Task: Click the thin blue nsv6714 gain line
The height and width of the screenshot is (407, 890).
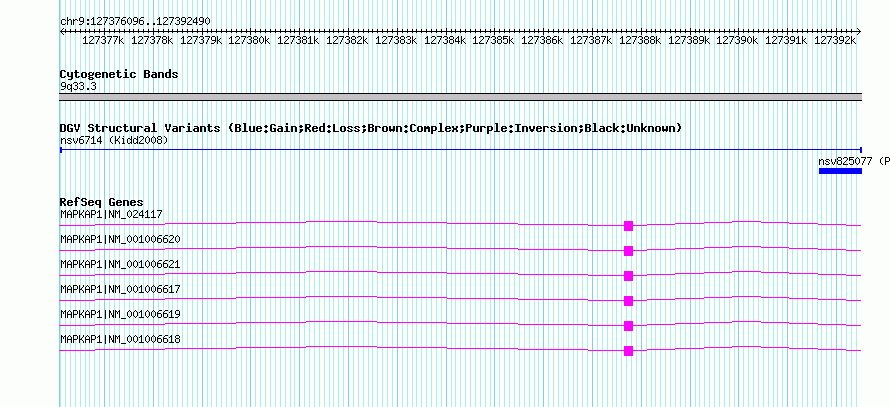Action: coord(460,150)
